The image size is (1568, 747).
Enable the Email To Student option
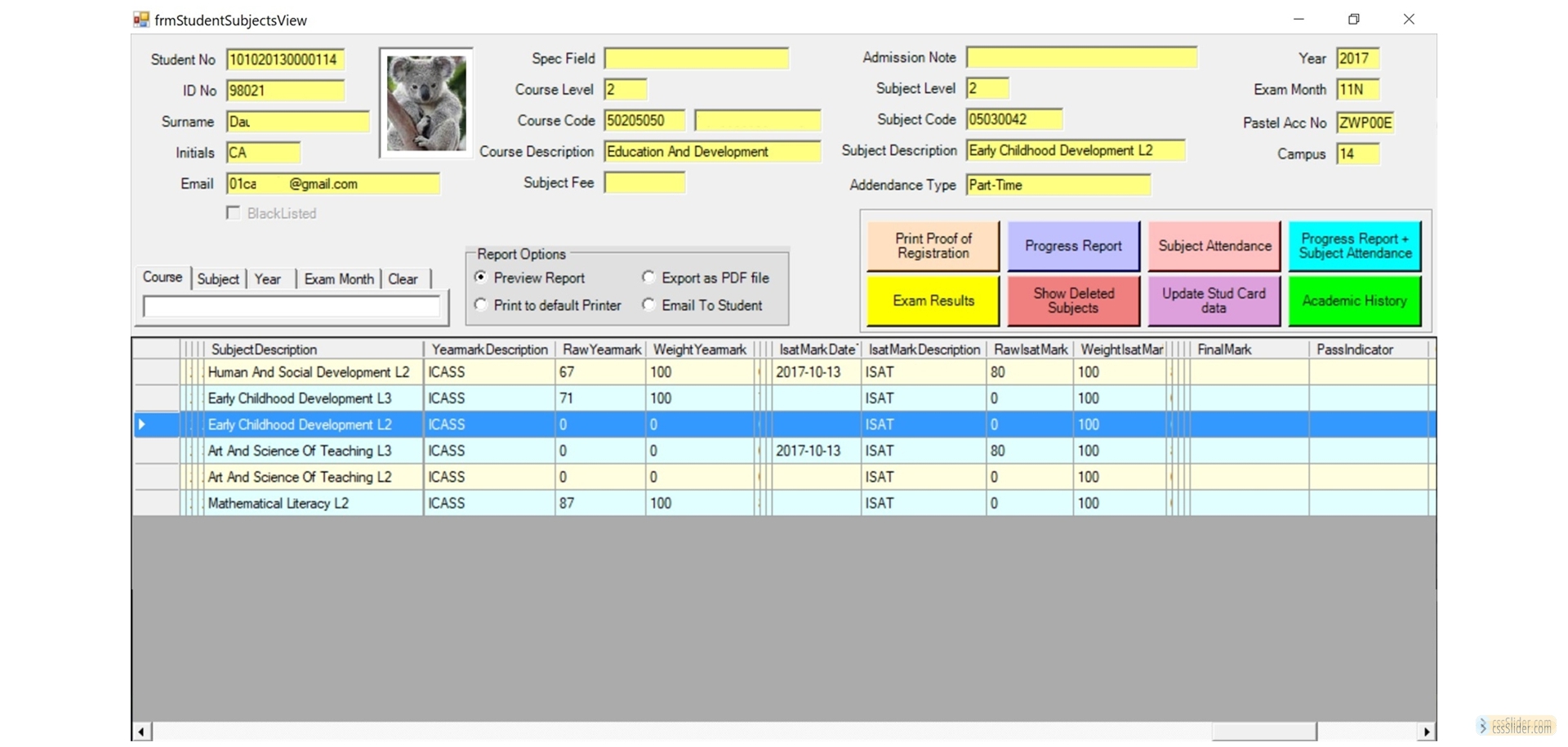pyautogui.click(x=648, y=305)
